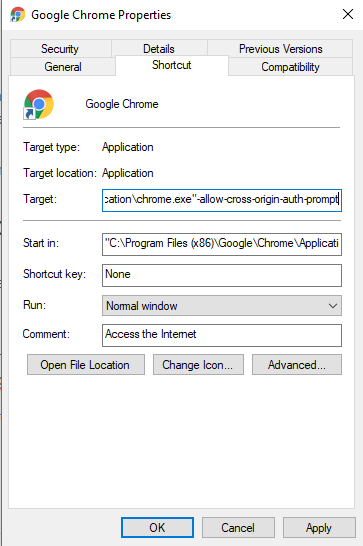Click the 'Start in:' label
363x546 pixels.
41,243
